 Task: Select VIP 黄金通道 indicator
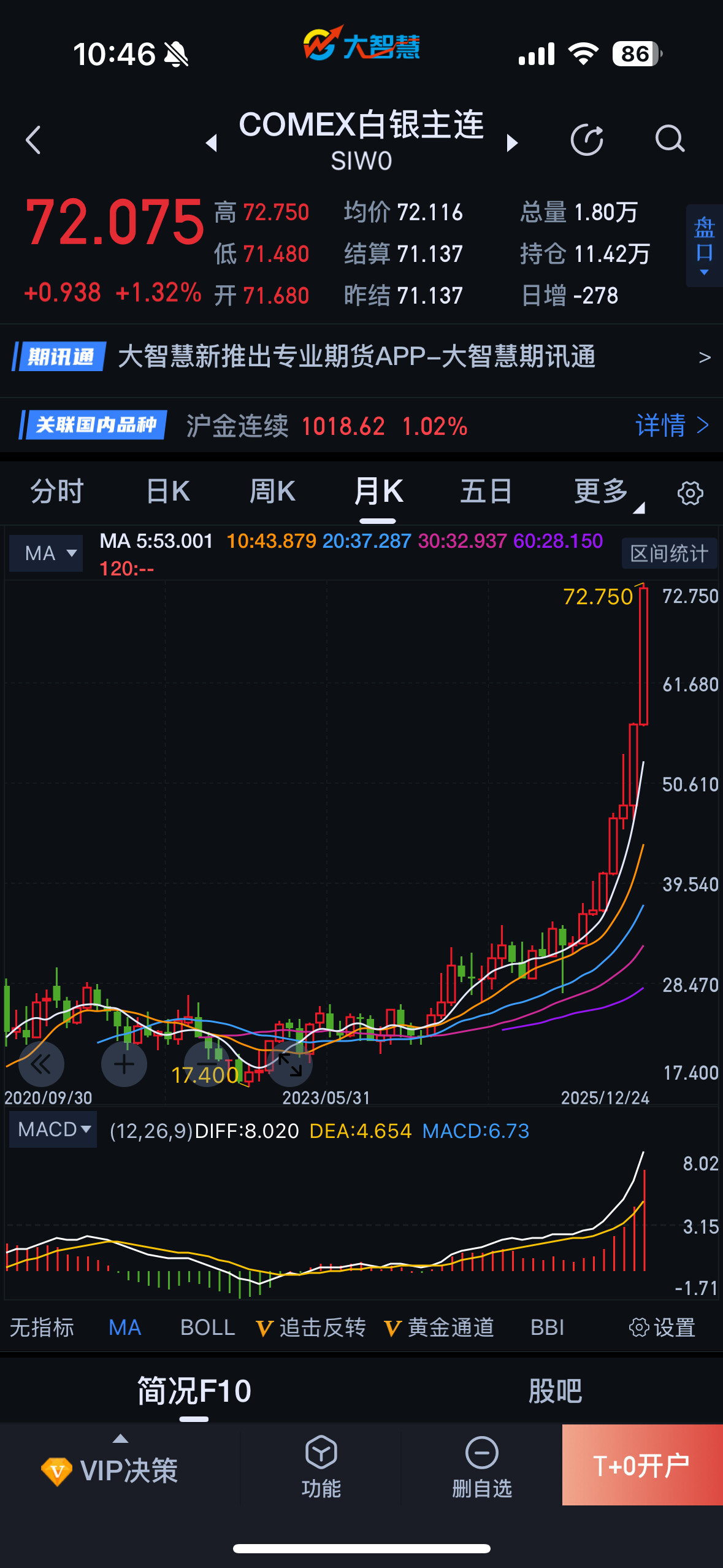point(439,1328)
